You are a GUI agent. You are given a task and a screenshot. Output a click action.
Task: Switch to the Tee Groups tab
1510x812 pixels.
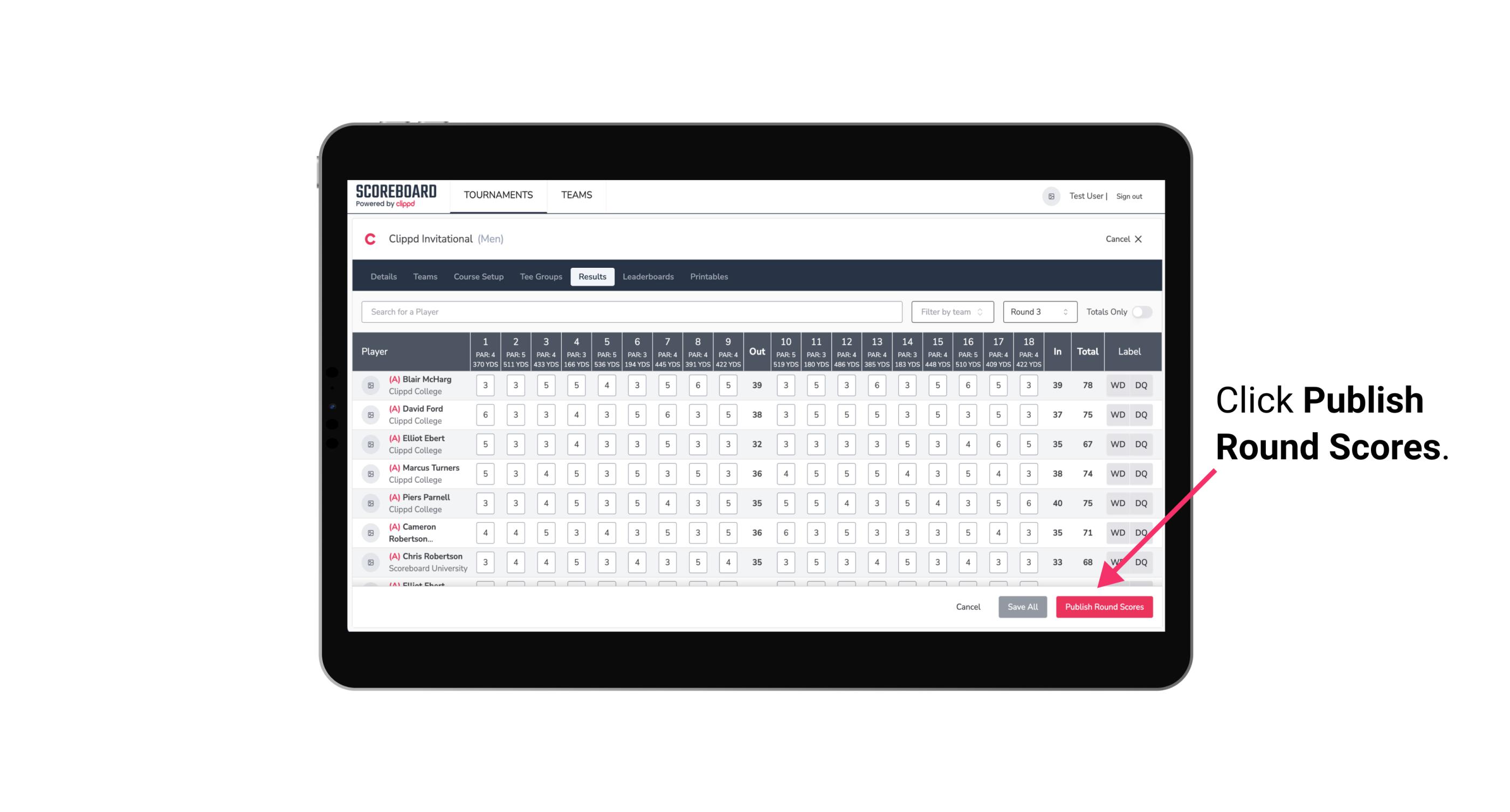541,277
